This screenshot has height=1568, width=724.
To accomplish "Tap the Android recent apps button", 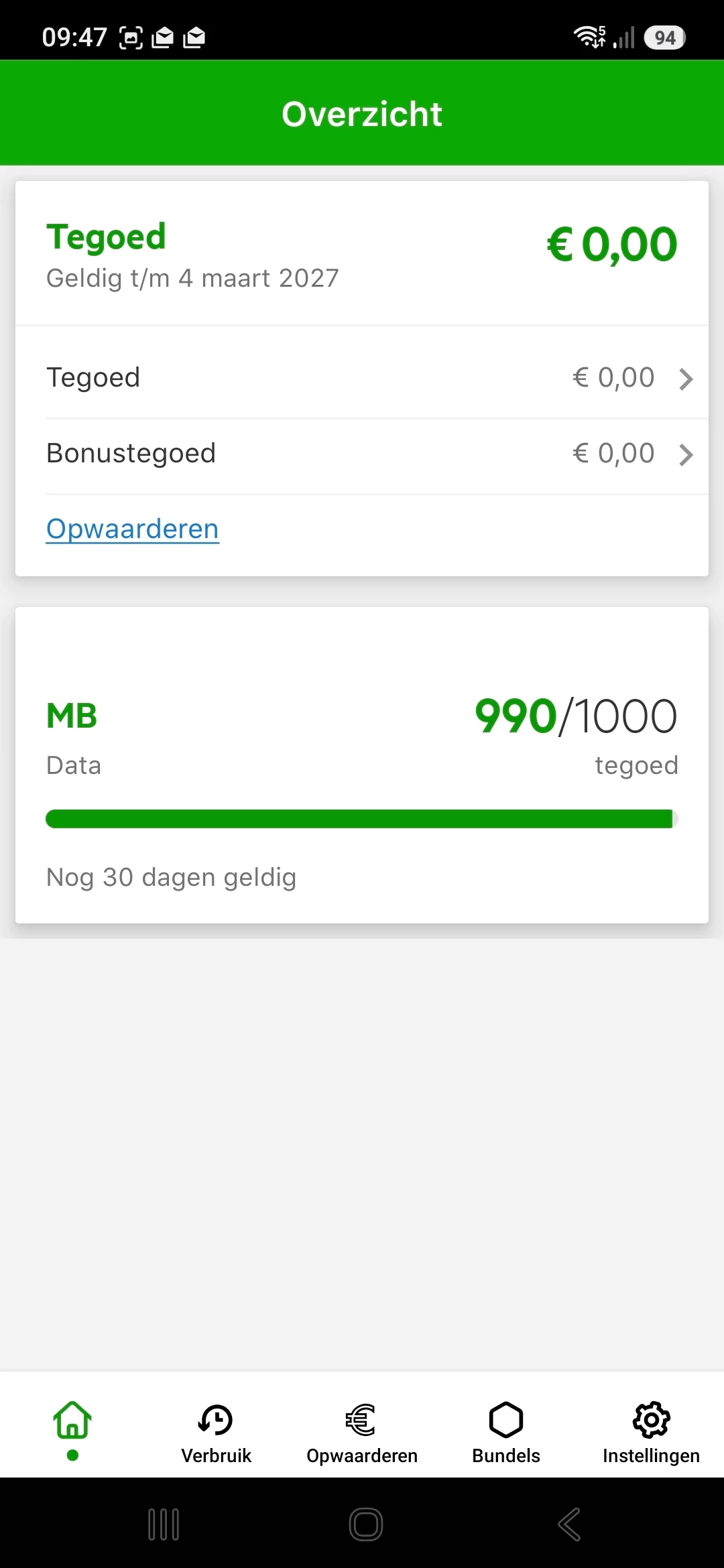I will (x=164, y=1524).
